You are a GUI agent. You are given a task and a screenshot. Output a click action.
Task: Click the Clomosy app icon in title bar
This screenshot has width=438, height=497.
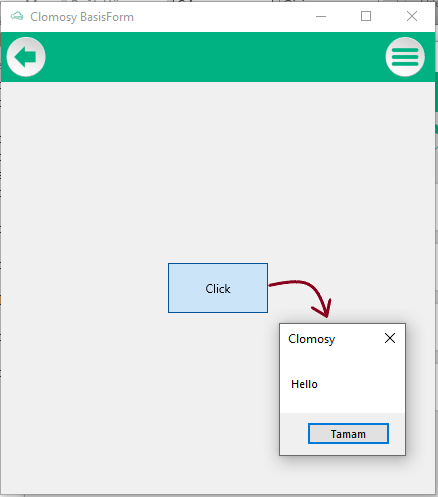coord(17,16)
